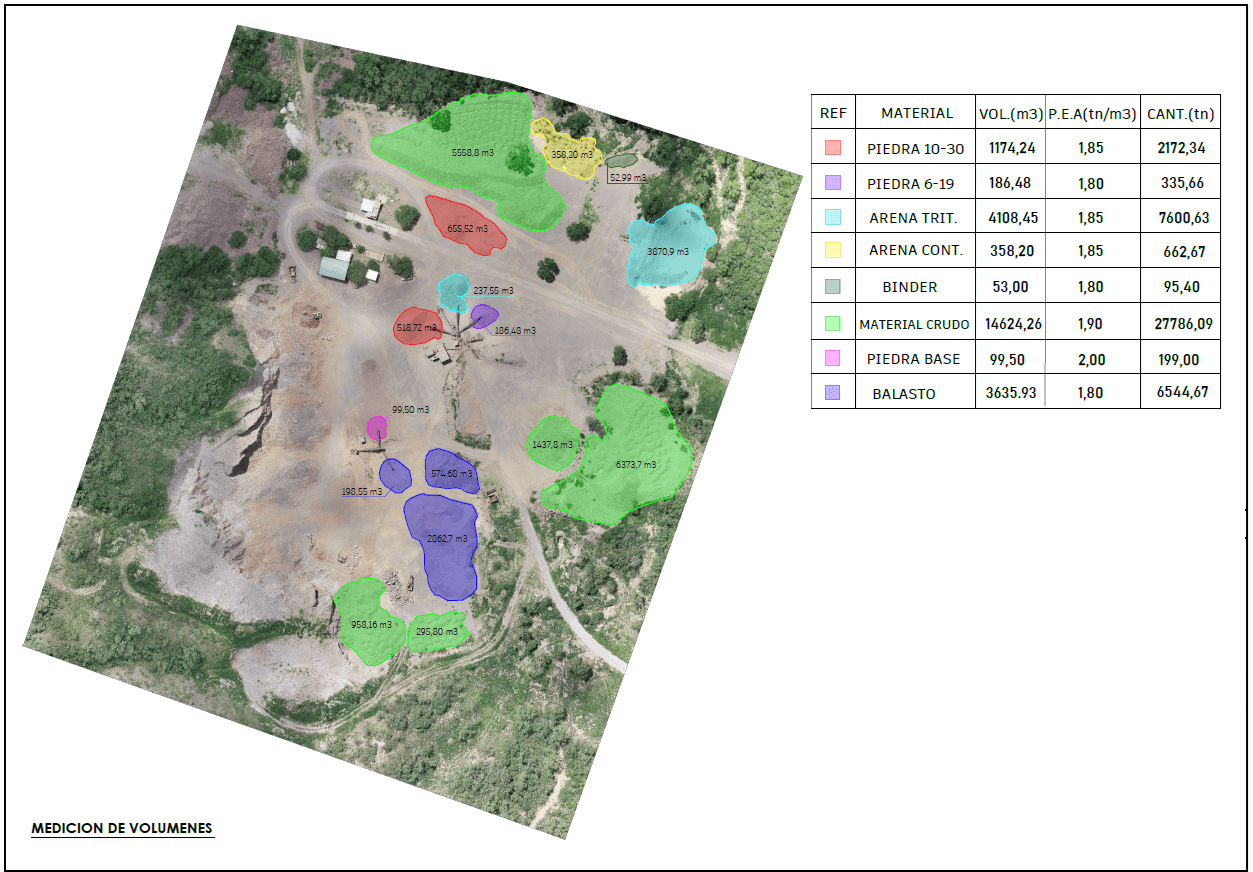
Task: Select the 6373,7 m3 green stockpile label
Action: coord(636,464)
